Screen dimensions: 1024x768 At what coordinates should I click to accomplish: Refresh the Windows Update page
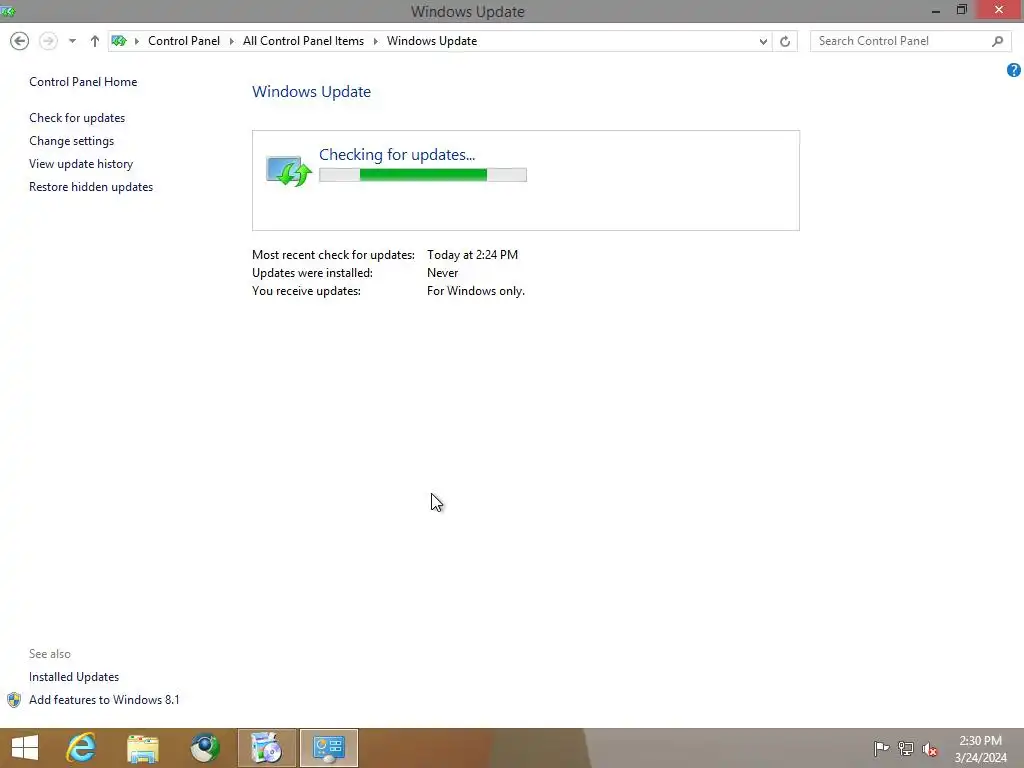point(785,41)
